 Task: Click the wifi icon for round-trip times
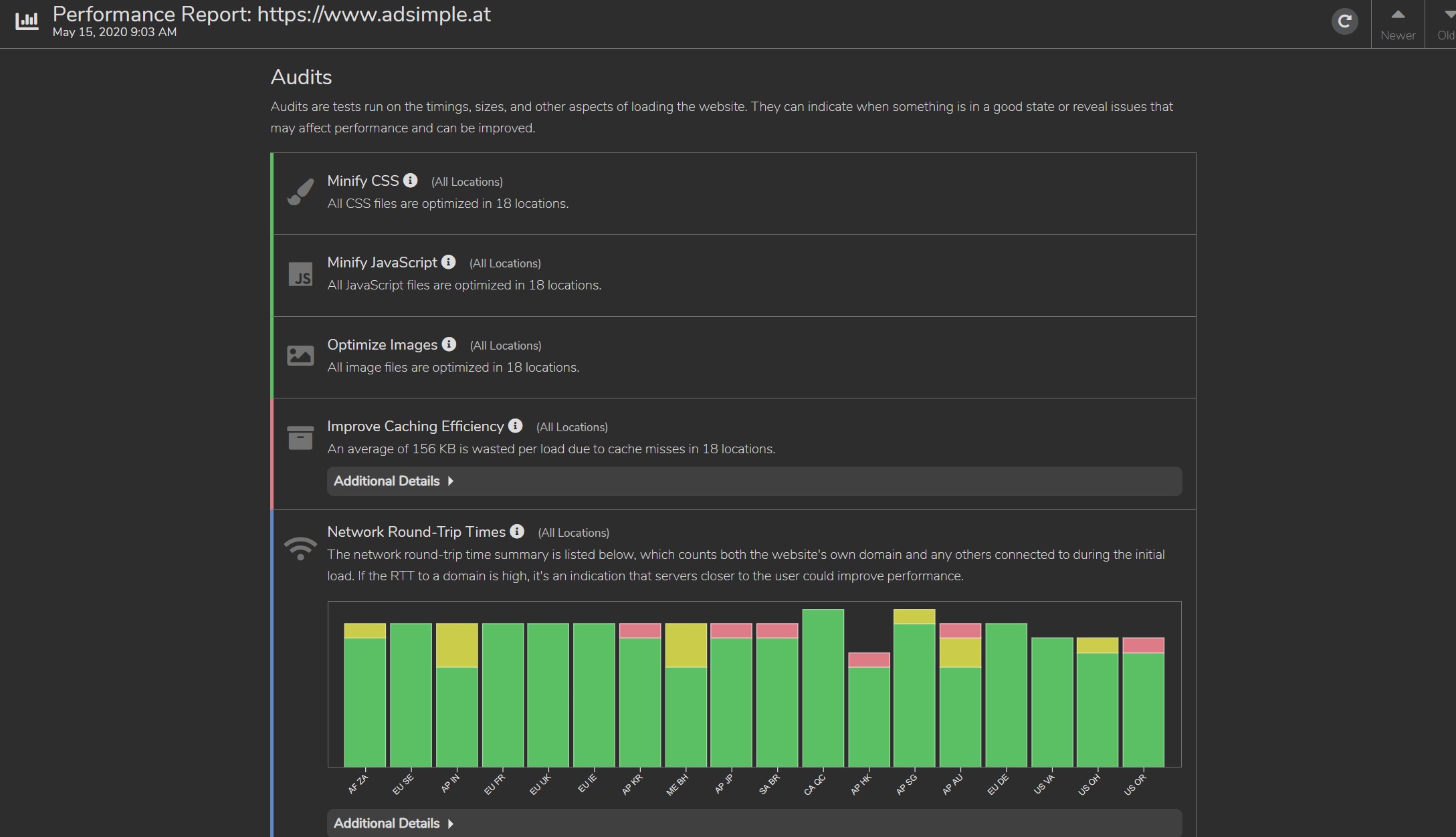point(300,548)
